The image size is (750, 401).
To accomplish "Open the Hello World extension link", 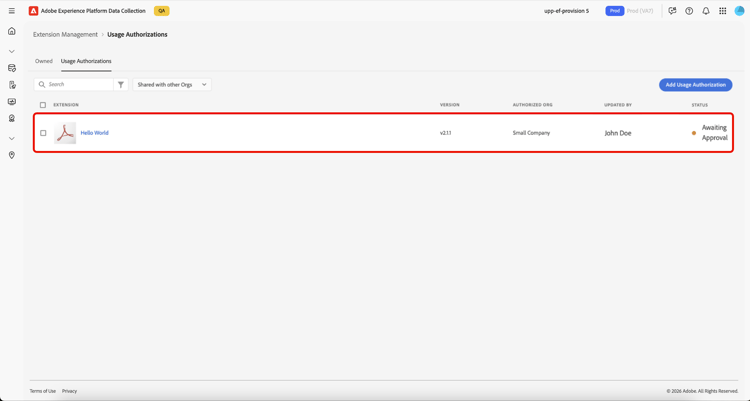I will point(94,133).
